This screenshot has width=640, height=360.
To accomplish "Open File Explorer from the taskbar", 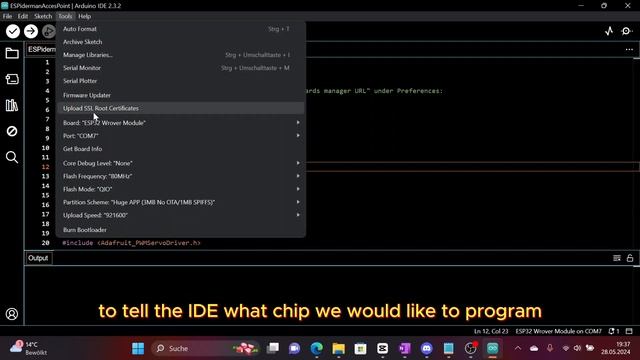I will [338, 348].
